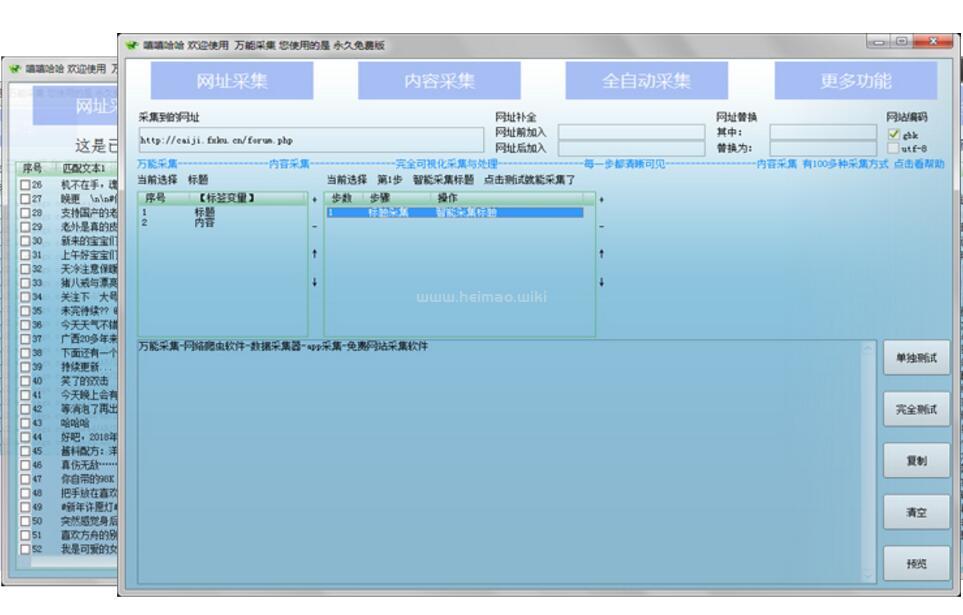Enable the utf-8 encoding checkbox
963x615 pixels.
[x=894, y=148]
